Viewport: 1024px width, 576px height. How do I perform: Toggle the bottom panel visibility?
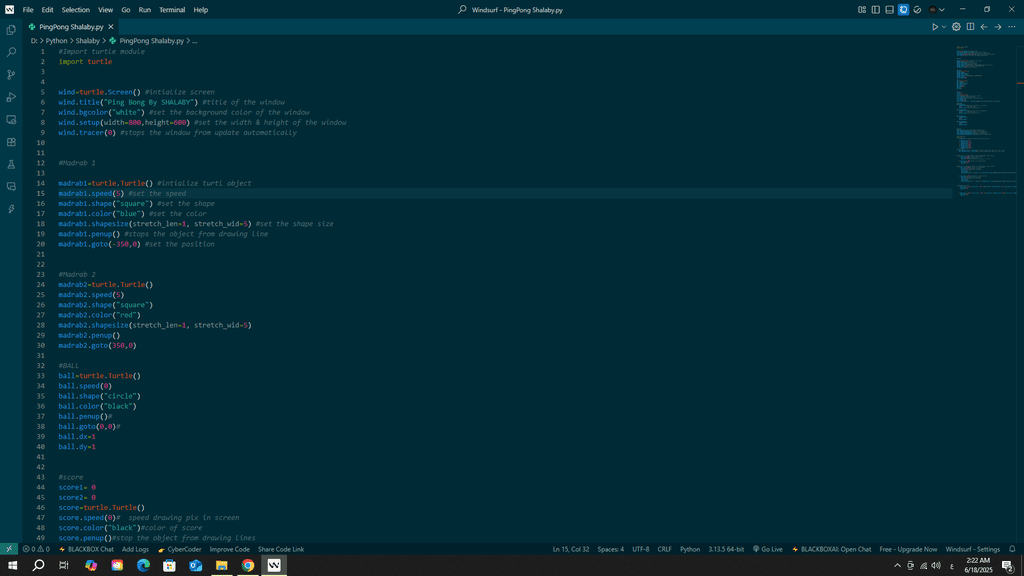tap(889, 10)
